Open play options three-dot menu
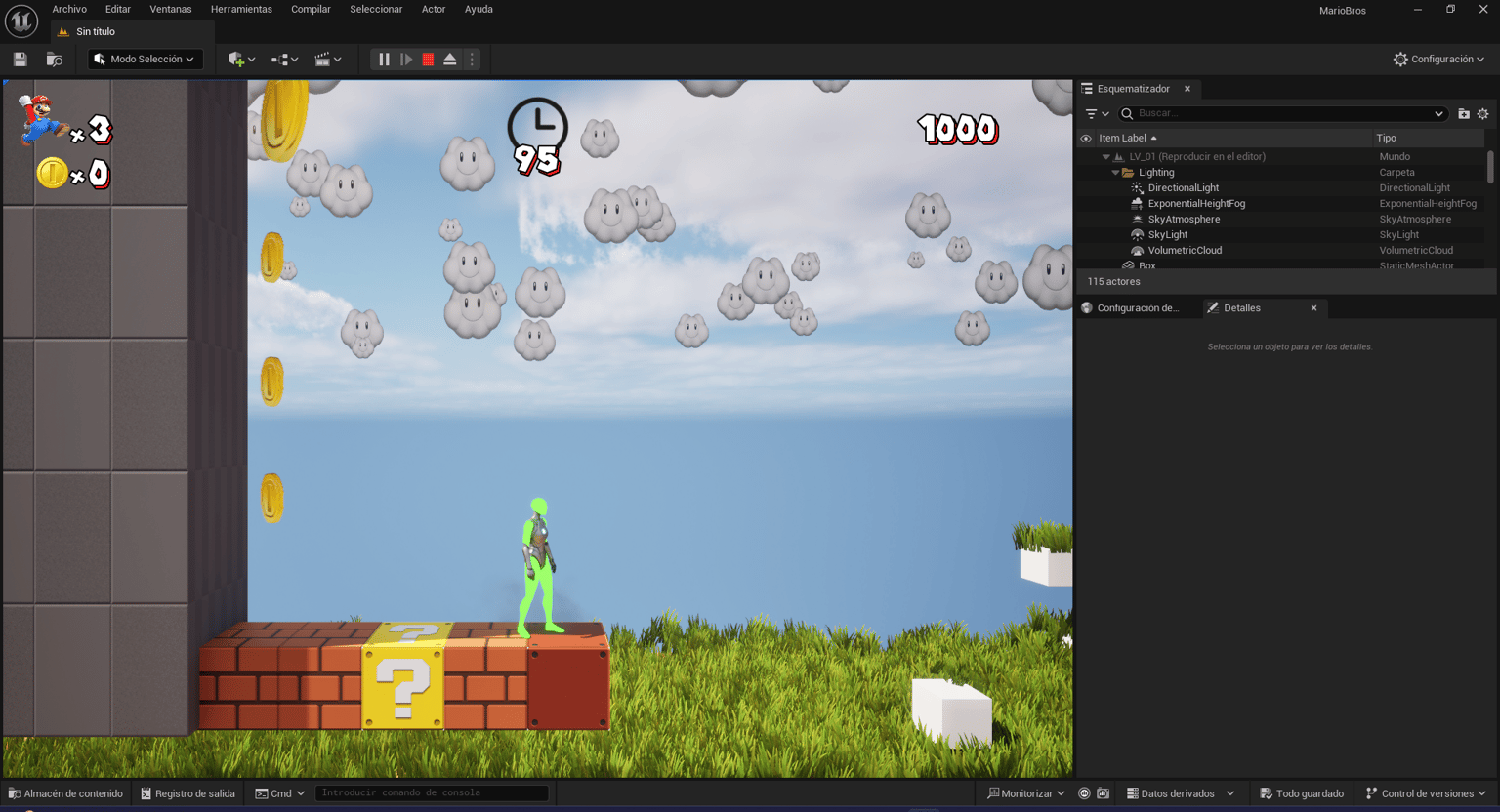The width and height of the screenshot is (1500, 812). point(472,60)
